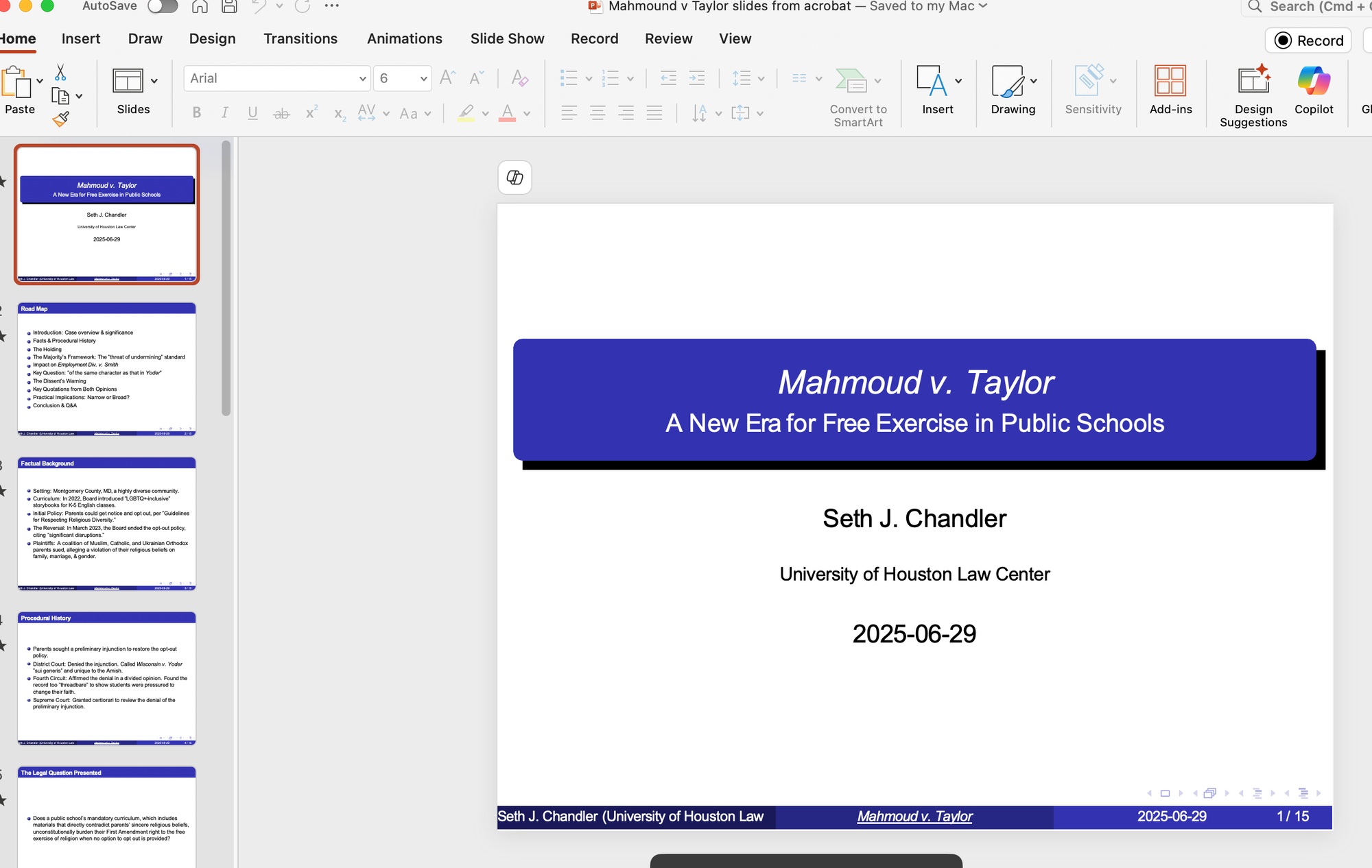The width and height of the screenshot is (1372, 868).
Task: Click the Cut scissors icon
Action: click(x=60, y=73)
